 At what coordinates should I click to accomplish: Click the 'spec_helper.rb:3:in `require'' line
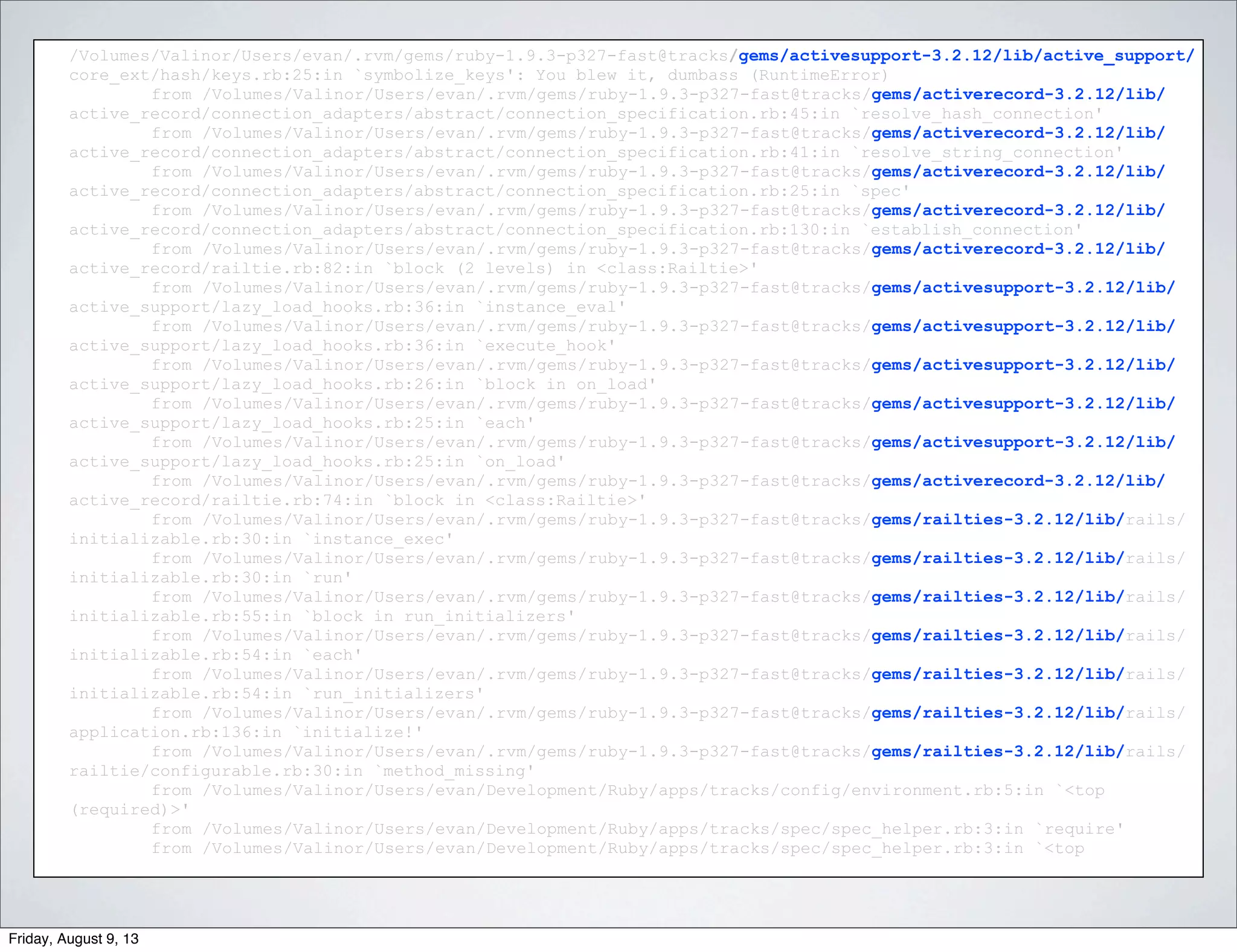point(637,829)
